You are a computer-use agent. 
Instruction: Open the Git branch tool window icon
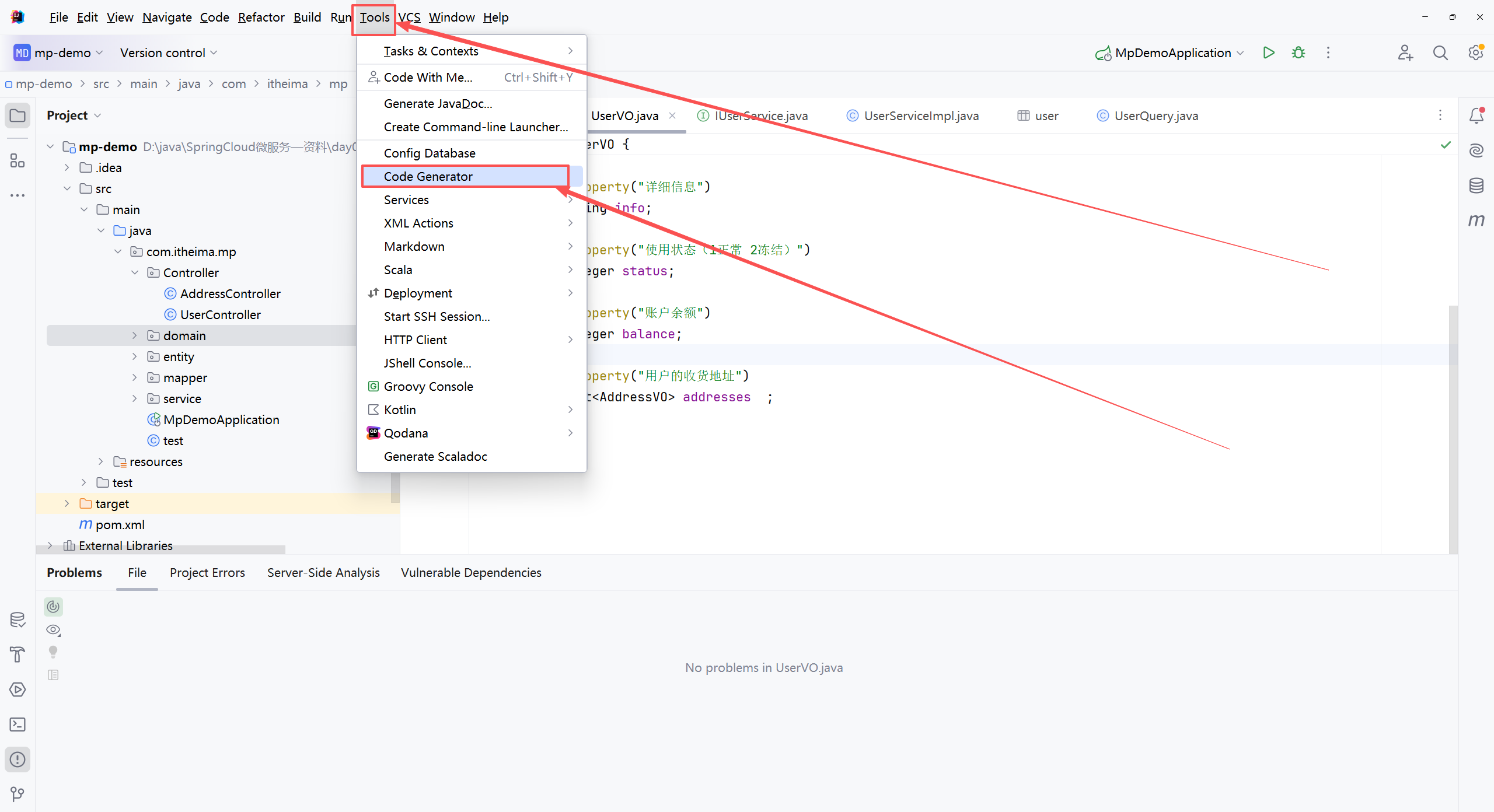click(x=18, y=794)
